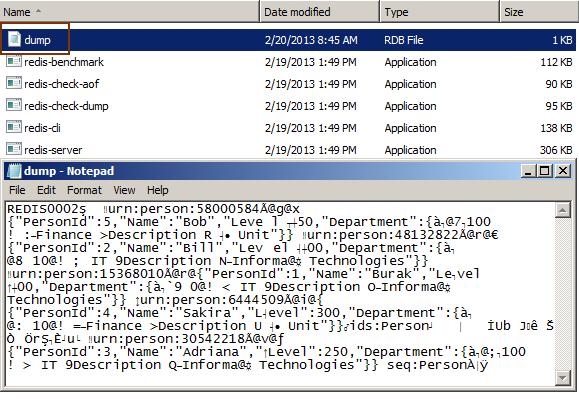Click the 'REDIS0002' text in Notepad
The height and width of the screenshot is (399, 579).
point(44,209)
